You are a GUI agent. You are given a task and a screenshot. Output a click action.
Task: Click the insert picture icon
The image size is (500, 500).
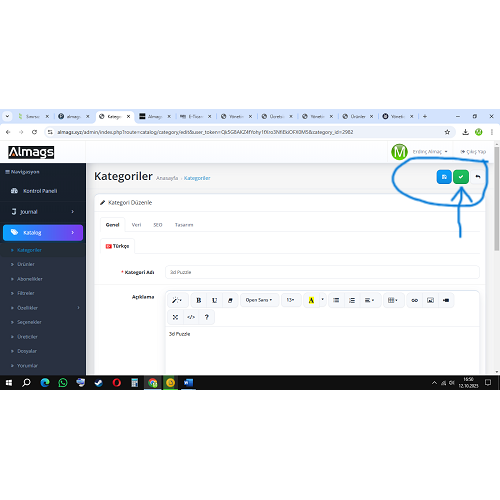point(430,300)
